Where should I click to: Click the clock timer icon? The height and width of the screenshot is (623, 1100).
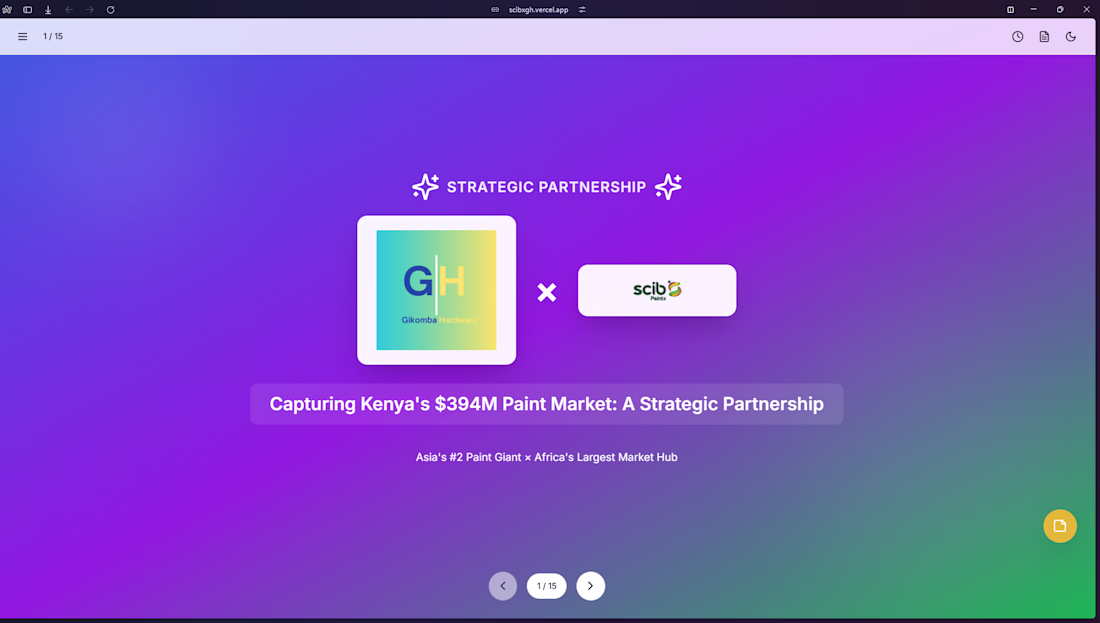1017,36
